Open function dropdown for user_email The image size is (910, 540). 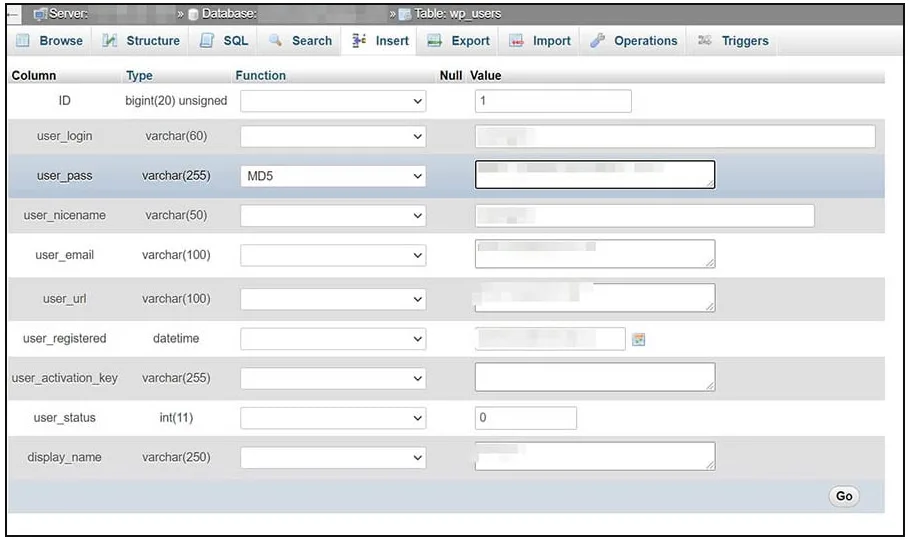point(333,255)
